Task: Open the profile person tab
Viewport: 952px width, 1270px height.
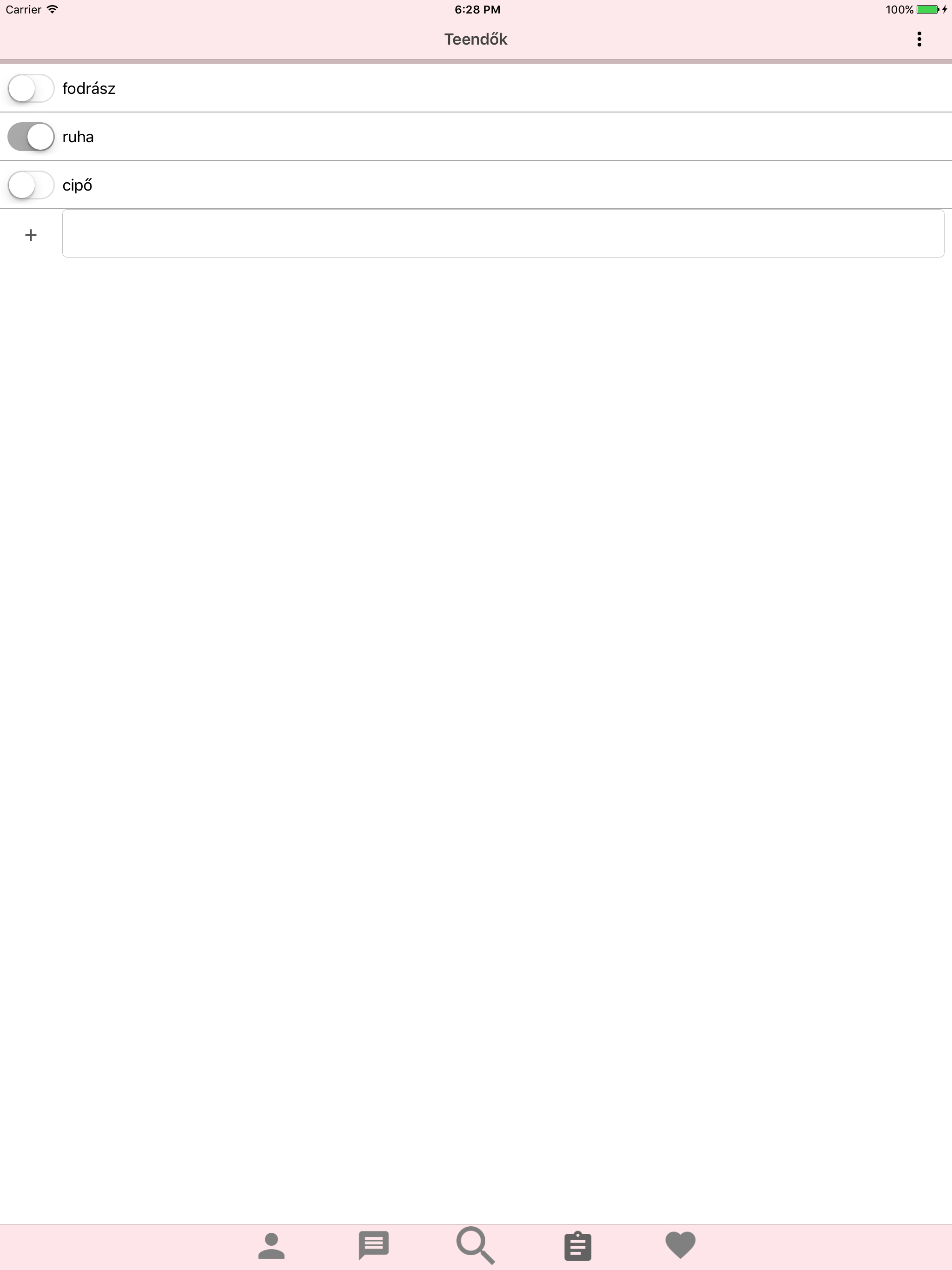Action: [x=271, y=1245]
